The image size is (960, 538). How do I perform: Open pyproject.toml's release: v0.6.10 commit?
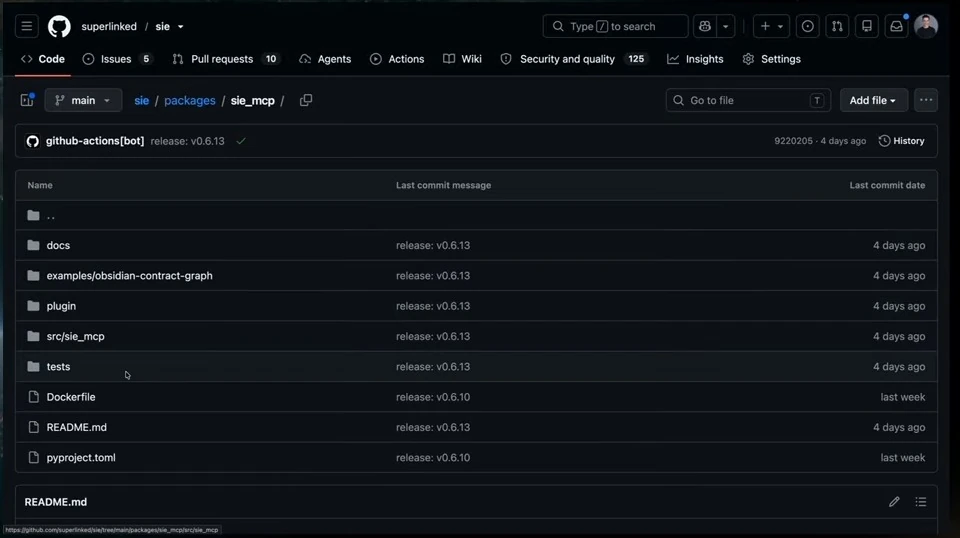[433, 457]
